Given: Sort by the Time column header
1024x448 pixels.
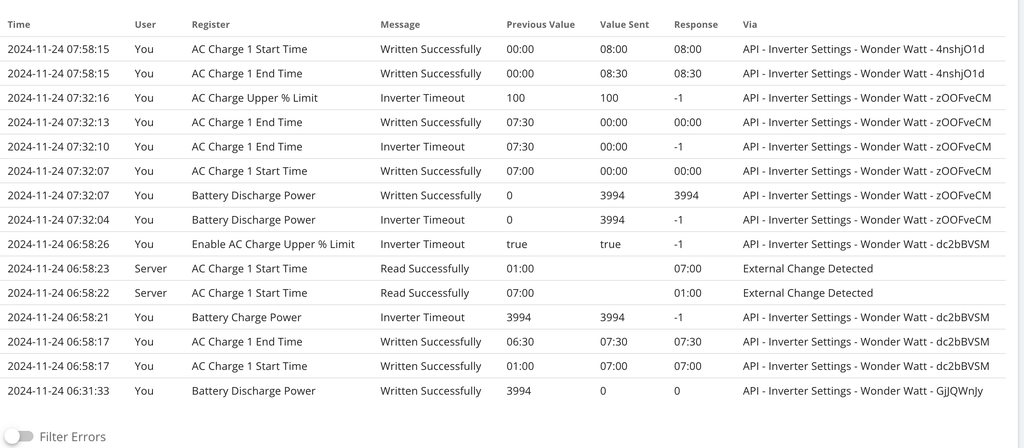Looking at the screenshot, I should pos(19,24).
